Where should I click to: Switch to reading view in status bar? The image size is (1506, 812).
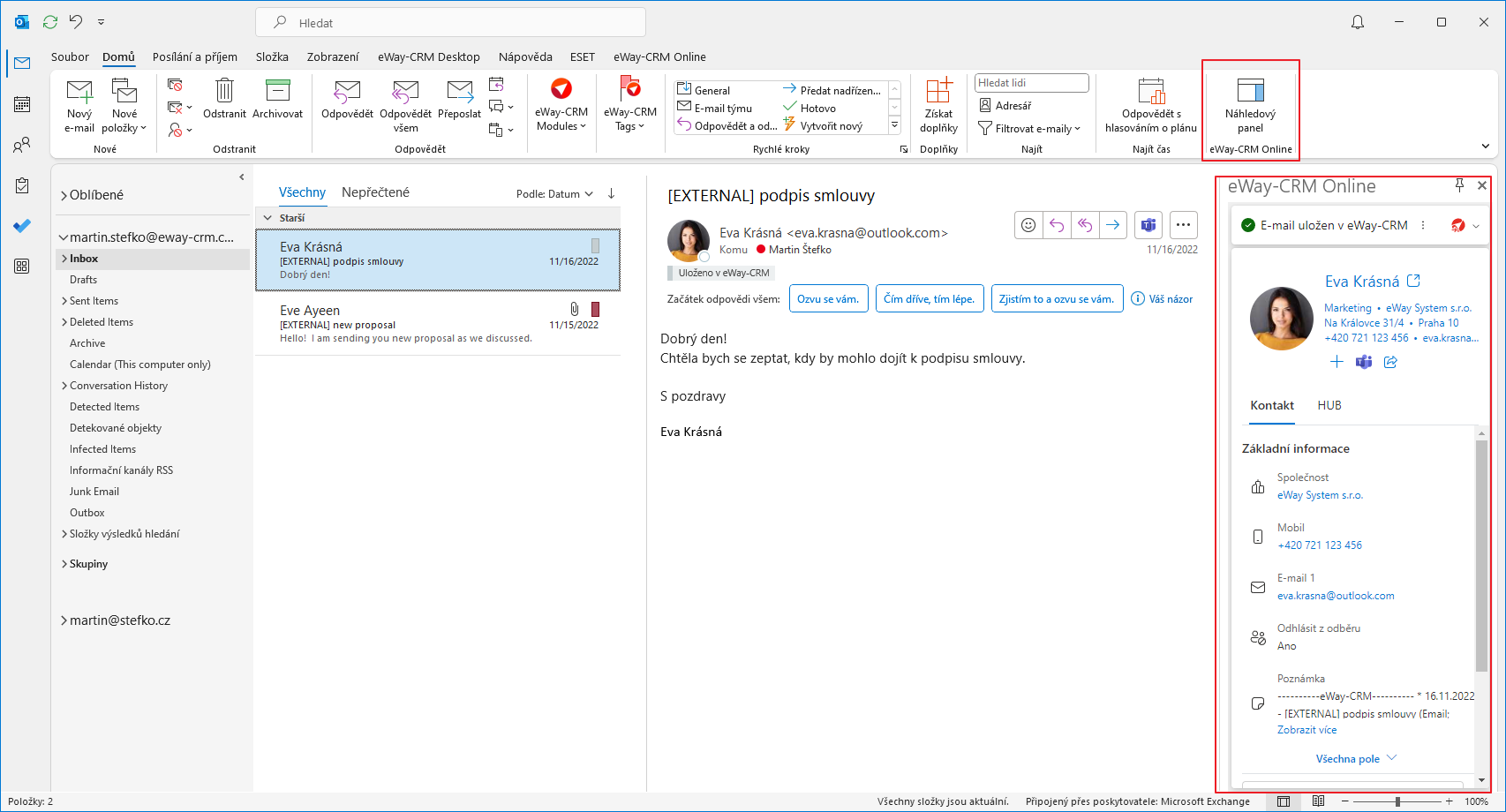1318,801
